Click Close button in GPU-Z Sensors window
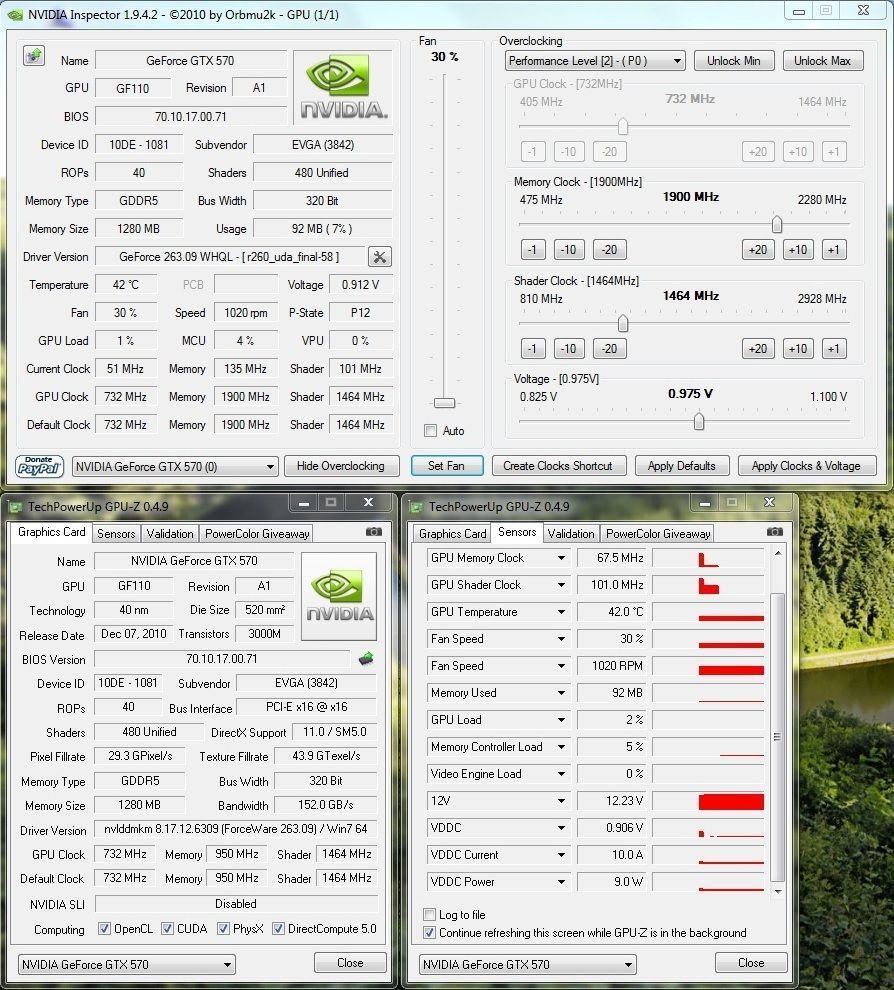This screenshot has width=894, height=990. pyautogui.click(x=751, y=963)
